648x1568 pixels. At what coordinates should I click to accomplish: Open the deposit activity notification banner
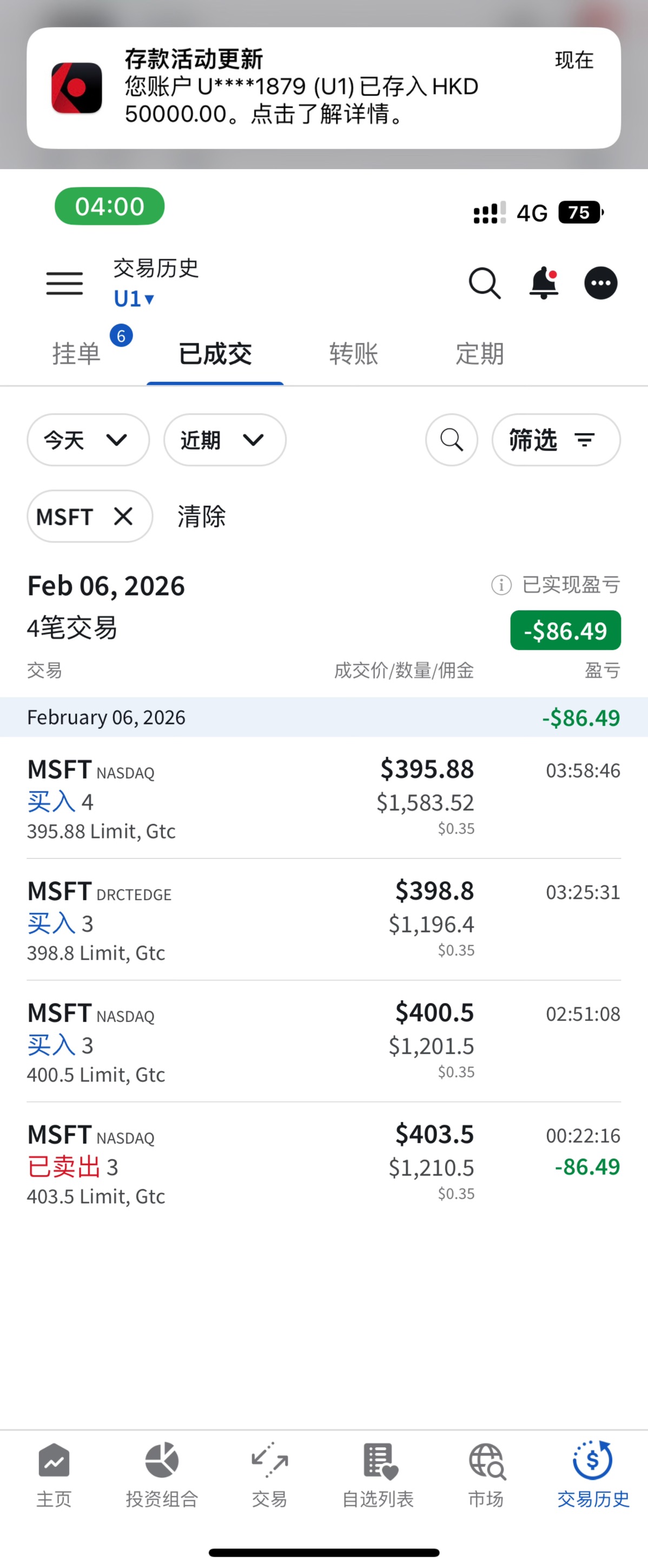tap(323, 88)
